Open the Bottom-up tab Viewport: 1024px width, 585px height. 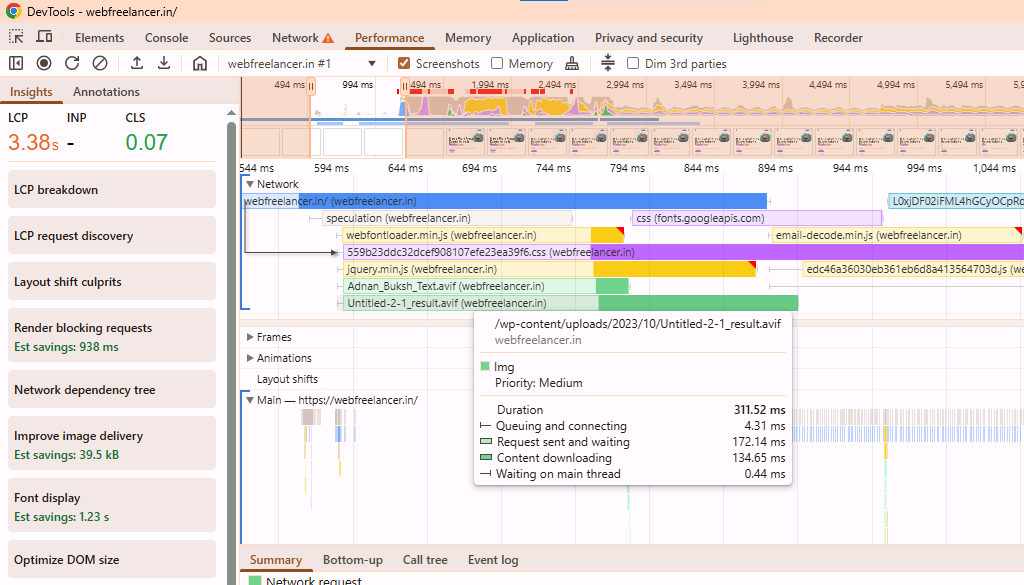pyautogui.click(x=352, y=560)
